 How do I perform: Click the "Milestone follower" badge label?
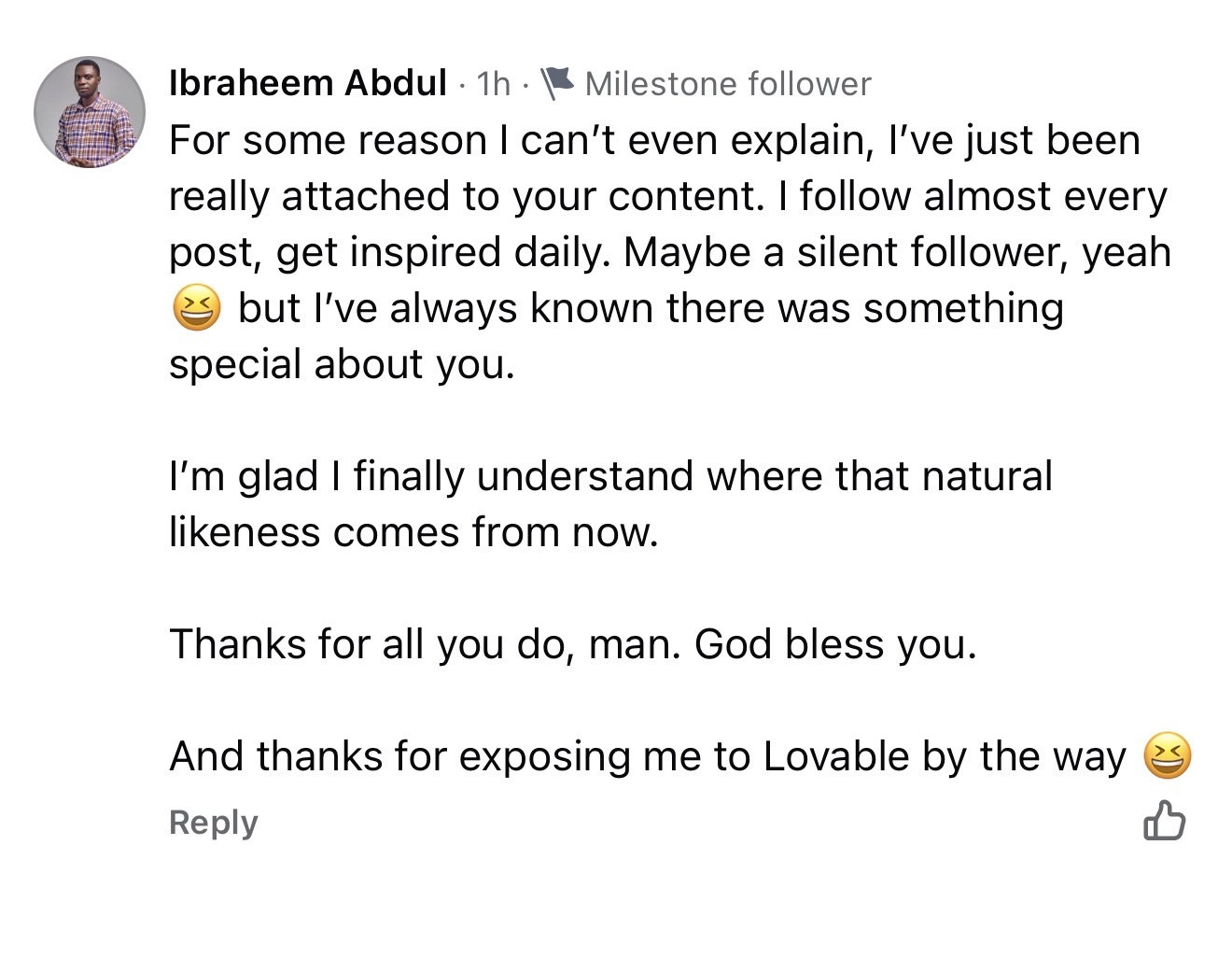(727, 84)
